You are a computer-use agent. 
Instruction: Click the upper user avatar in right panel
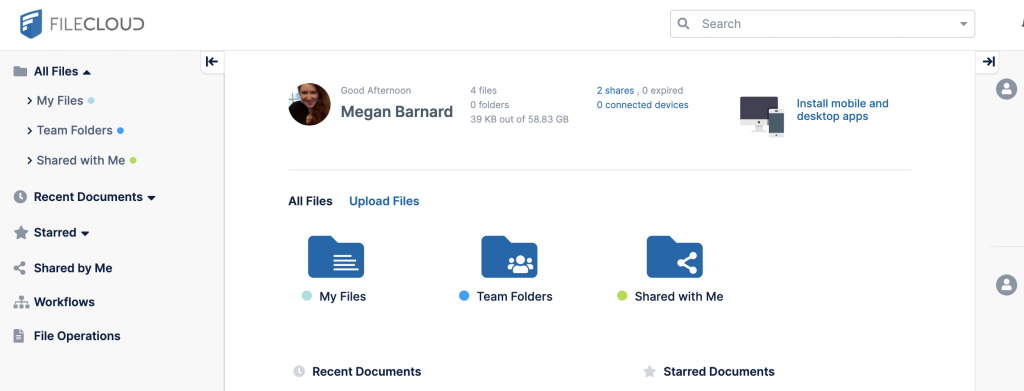[1006, 89]
